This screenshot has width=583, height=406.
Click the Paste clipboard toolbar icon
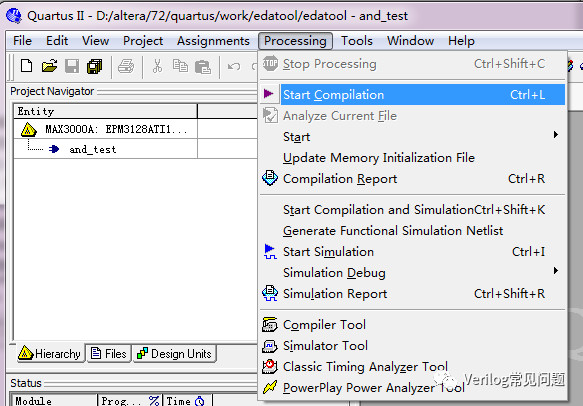pos(203,67)
